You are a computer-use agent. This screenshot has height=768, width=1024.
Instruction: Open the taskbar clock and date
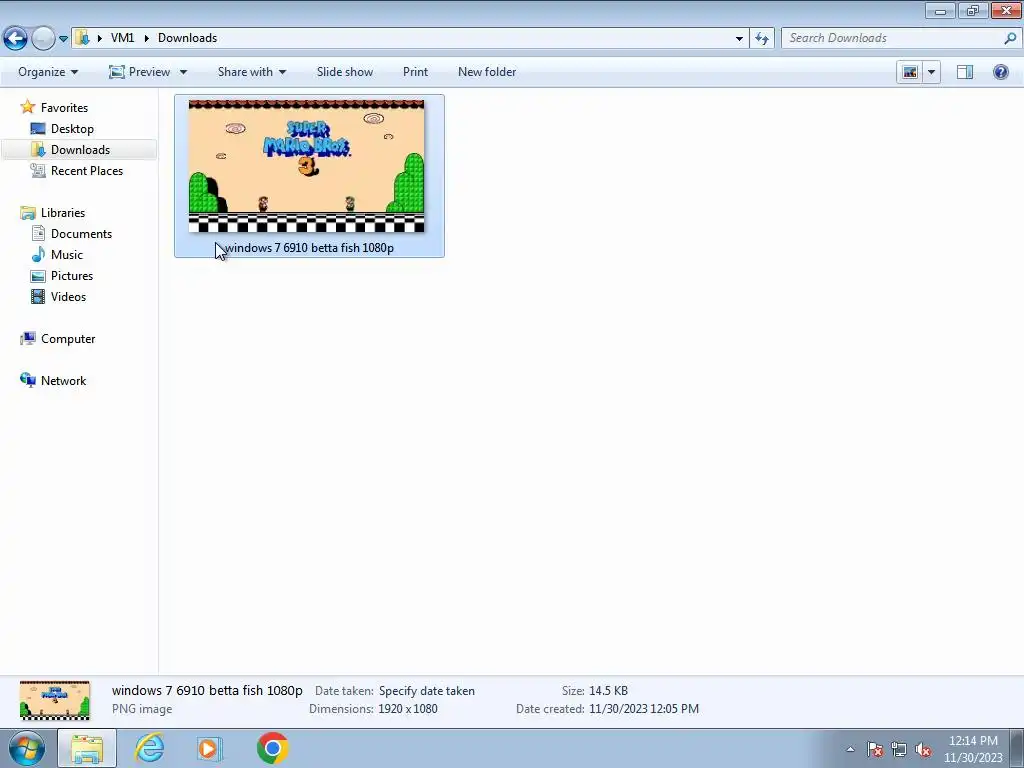[973, 749]
